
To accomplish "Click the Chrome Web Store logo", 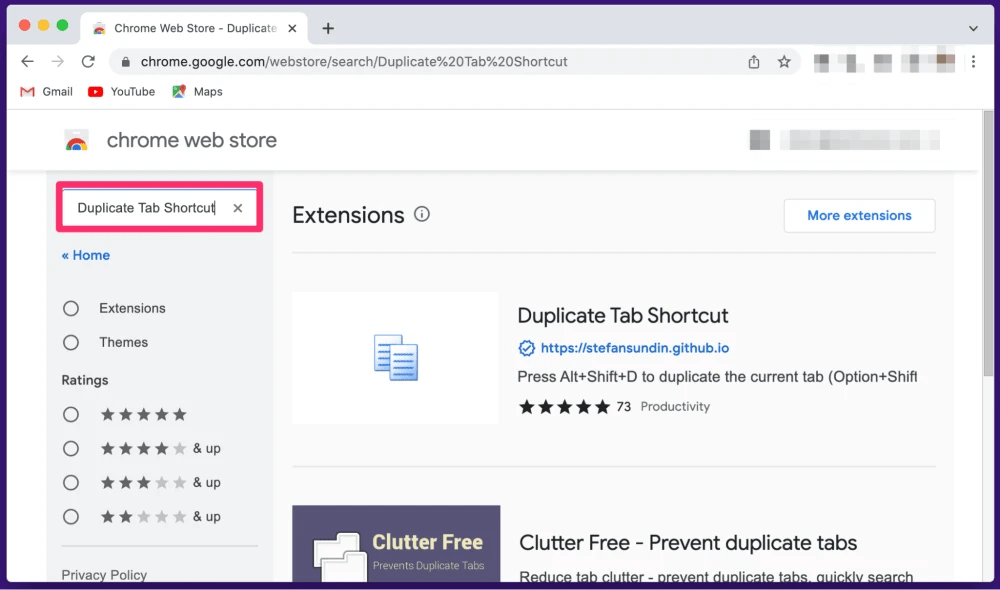I will click(78, 140).
